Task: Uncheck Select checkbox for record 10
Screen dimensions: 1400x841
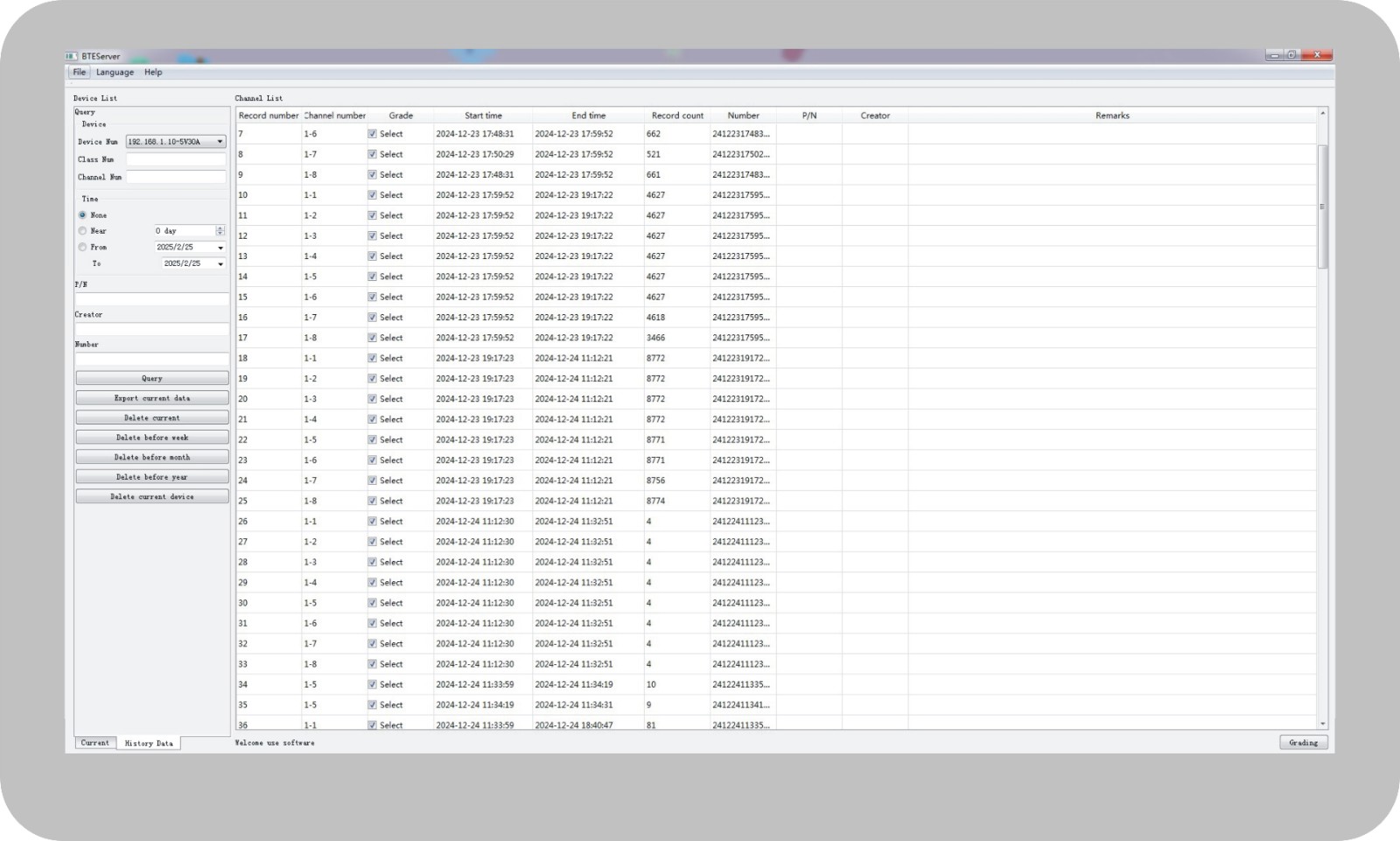Action: (x=373, y=195)
